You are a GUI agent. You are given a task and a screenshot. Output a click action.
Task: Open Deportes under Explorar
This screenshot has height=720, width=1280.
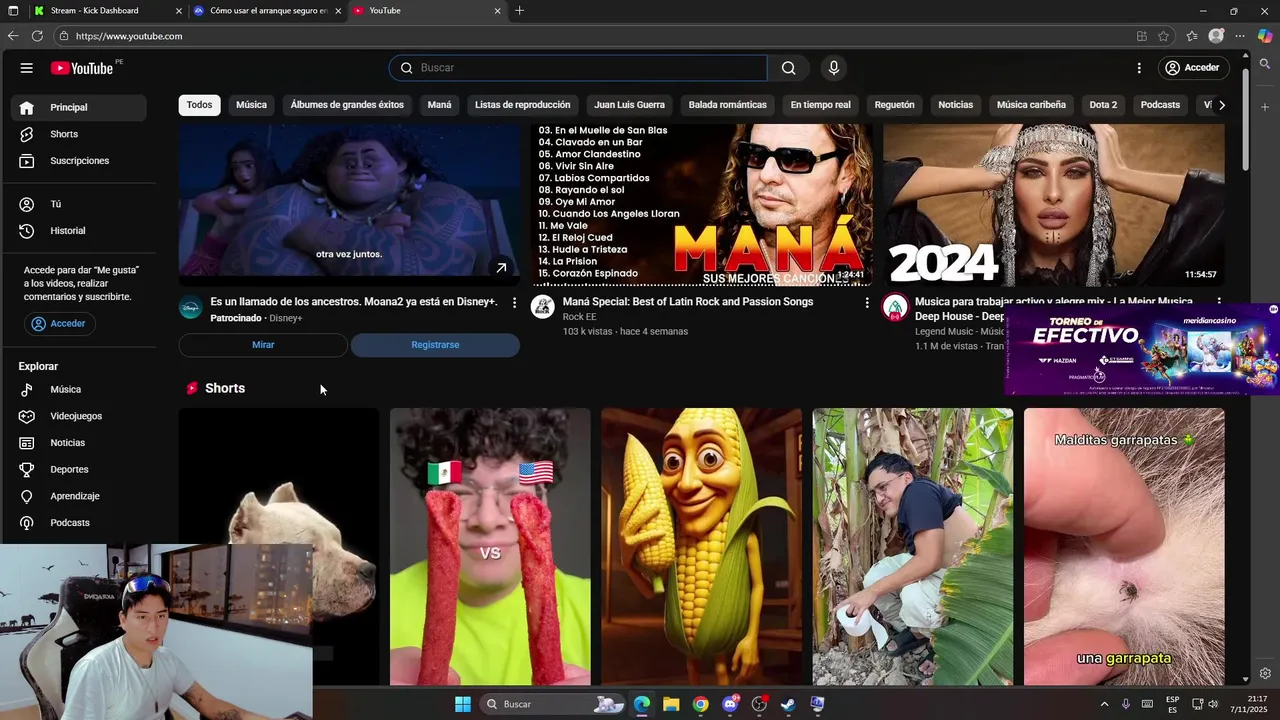(80, 470)
